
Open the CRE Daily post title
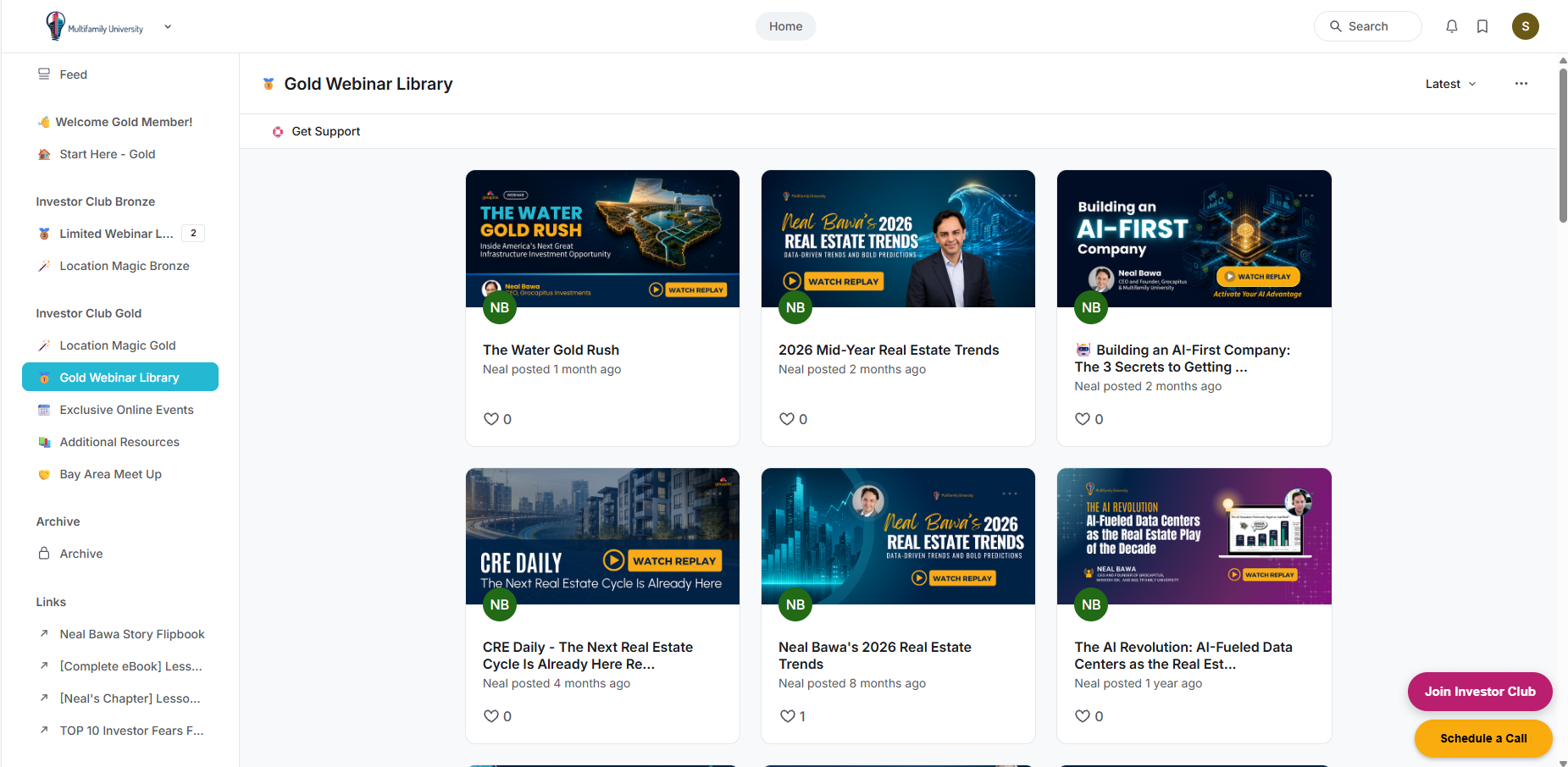click(x=588, y=655)
